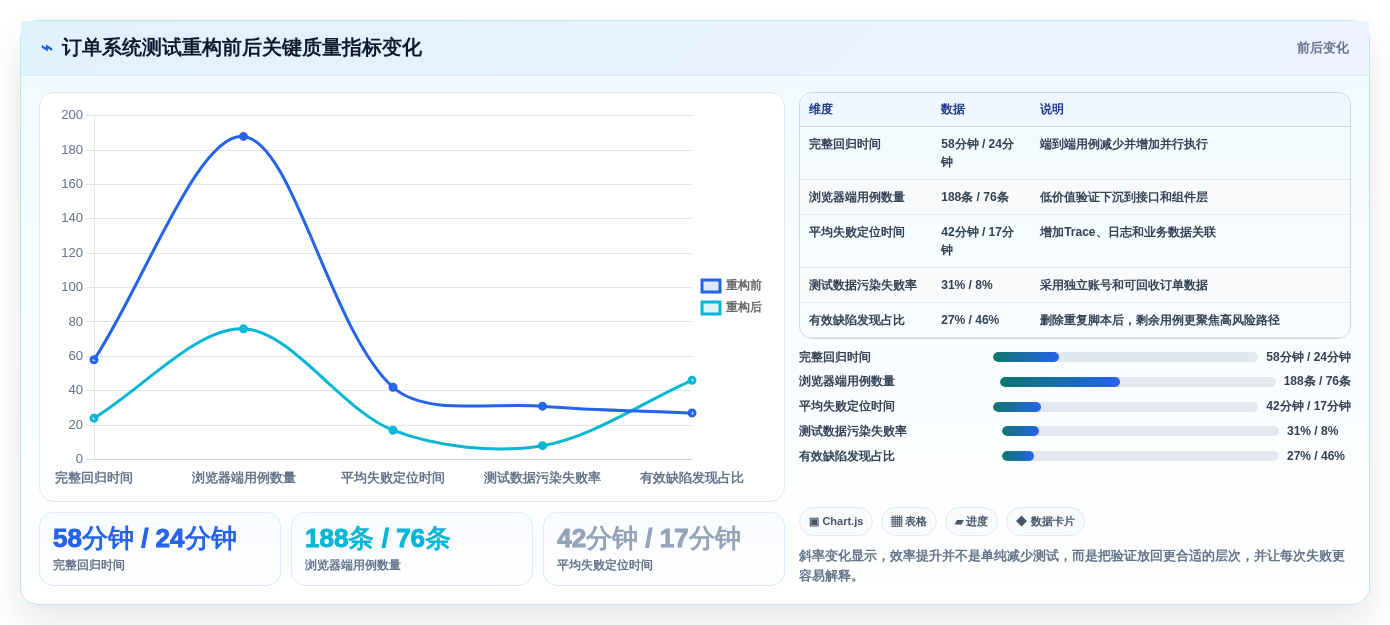1390x625 pixels.
Task: Click the progress value 31% / 8%
Action: (x=1312, y=431)
